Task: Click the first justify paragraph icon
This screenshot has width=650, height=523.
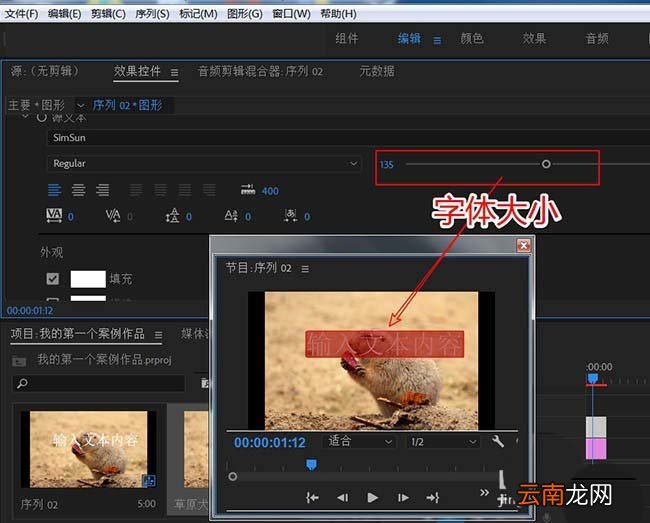Action: 136,190
